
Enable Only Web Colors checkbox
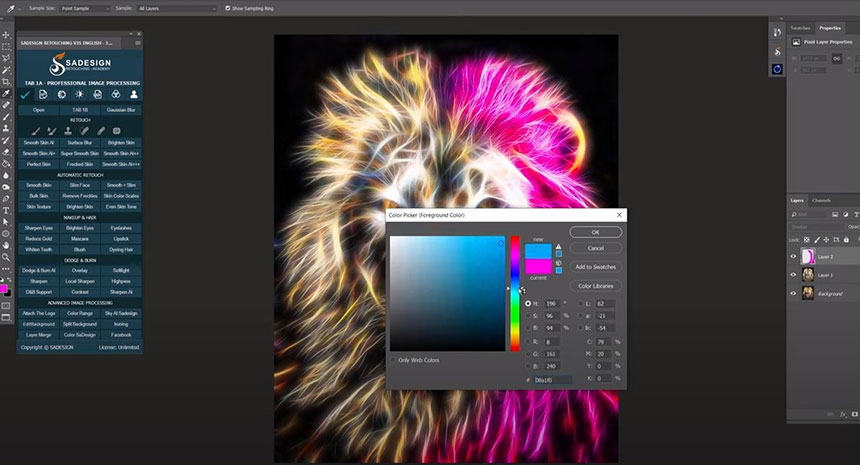[x=393, y=360]
